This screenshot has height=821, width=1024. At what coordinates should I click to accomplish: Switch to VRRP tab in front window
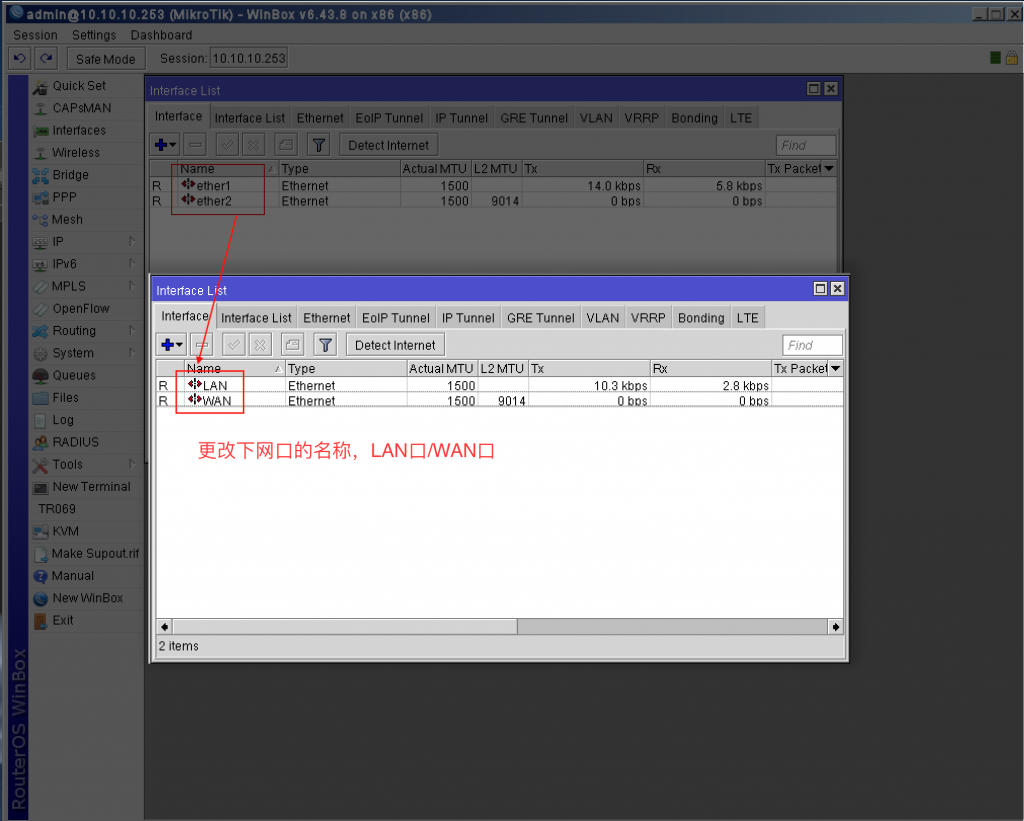pyautogui.click(x=648, y=318)
